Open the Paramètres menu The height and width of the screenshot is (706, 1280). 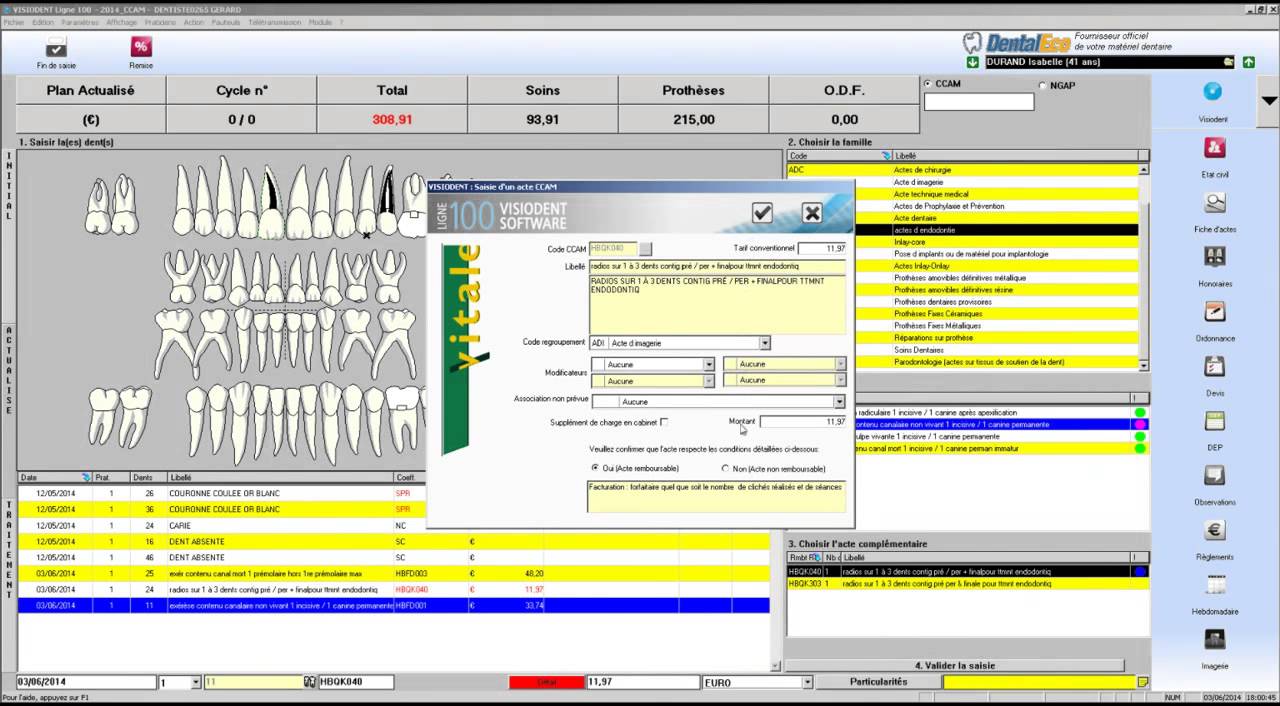[80, 22]
